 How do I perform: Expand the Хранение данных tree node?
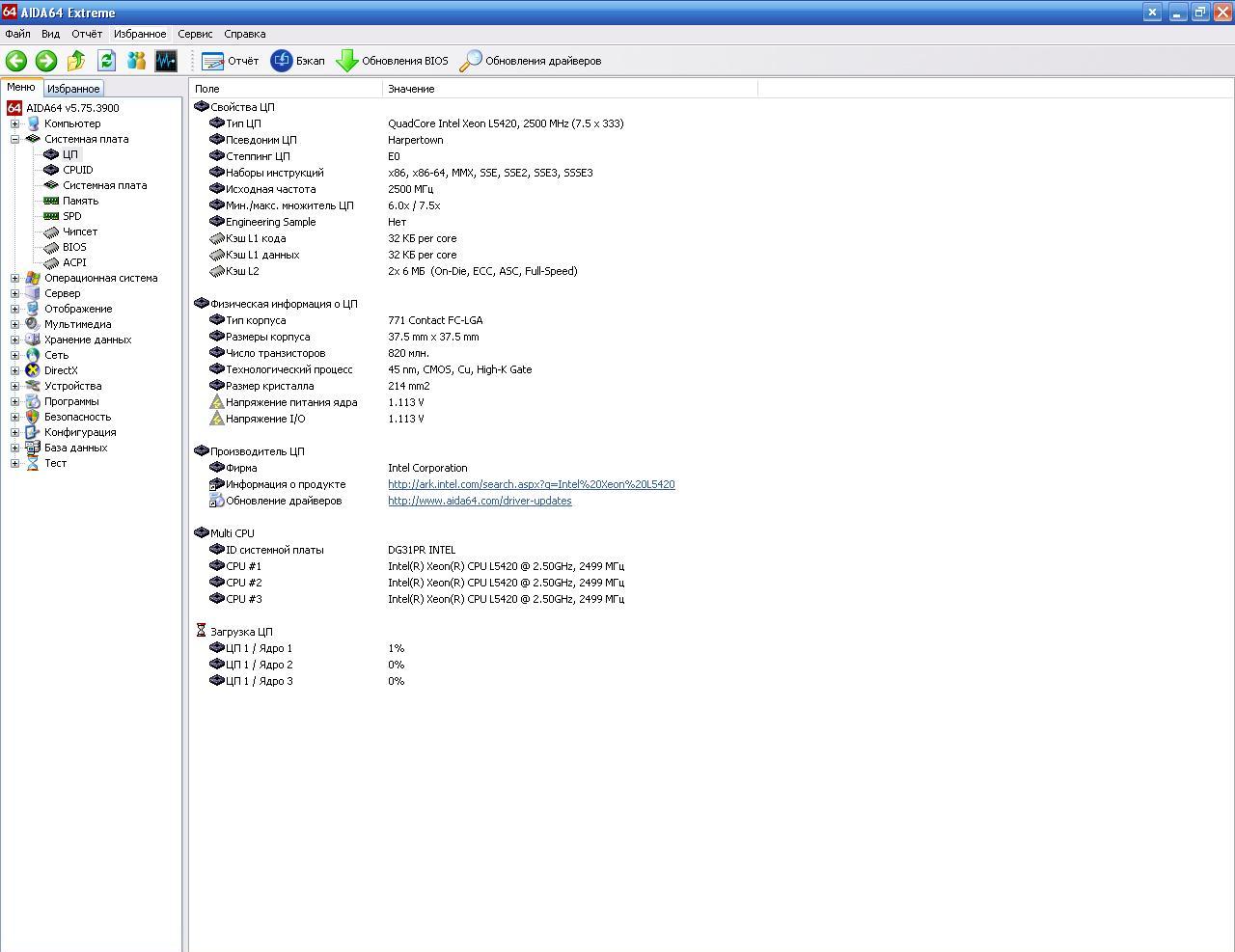click(14, 340)
